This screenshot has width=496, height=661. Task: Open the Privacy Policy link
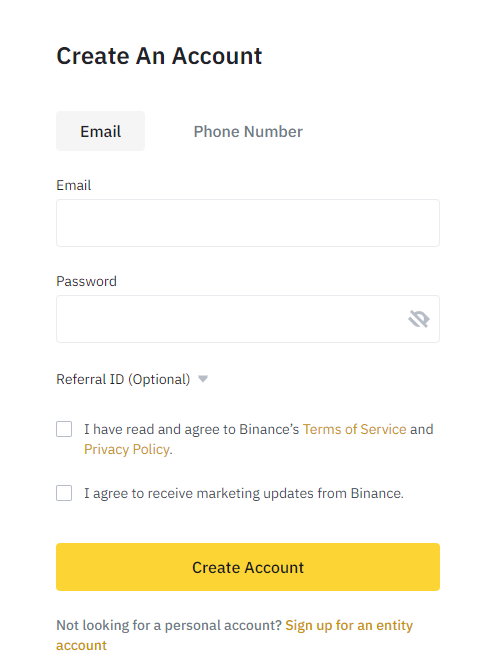coord(127,449)
